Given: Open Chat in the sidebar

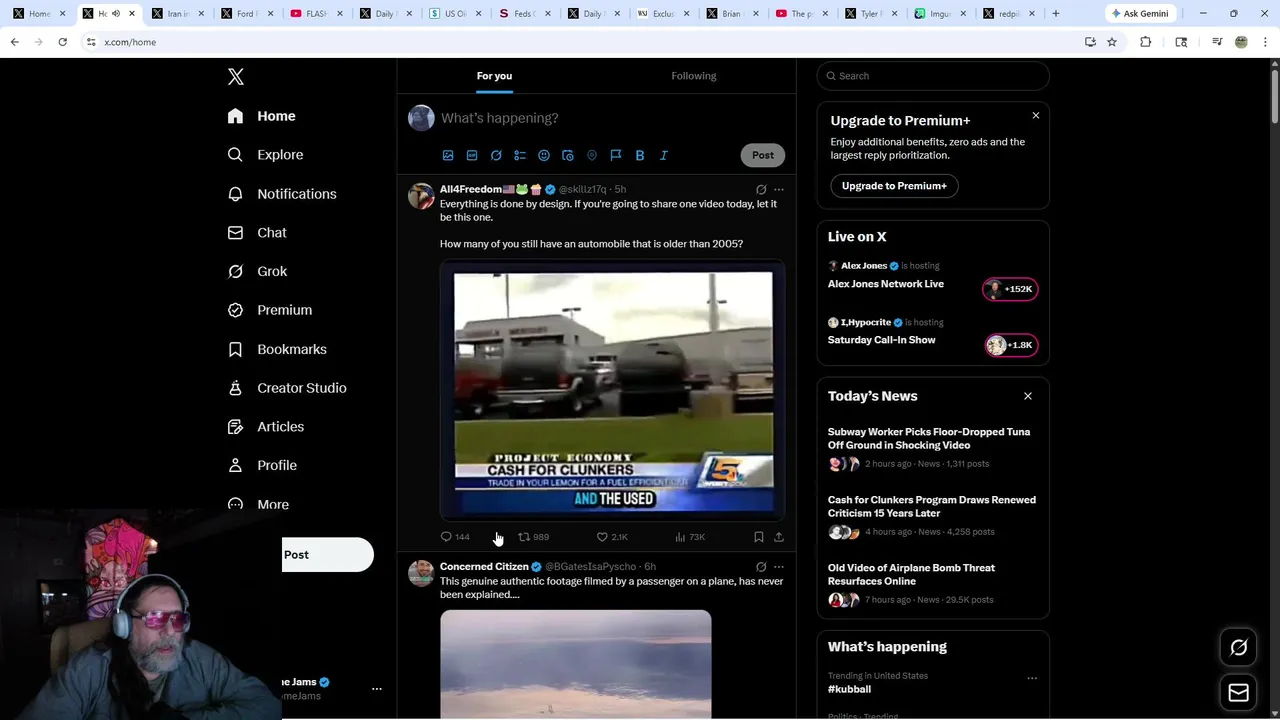Looking at the screenshot, I should 257,232.
